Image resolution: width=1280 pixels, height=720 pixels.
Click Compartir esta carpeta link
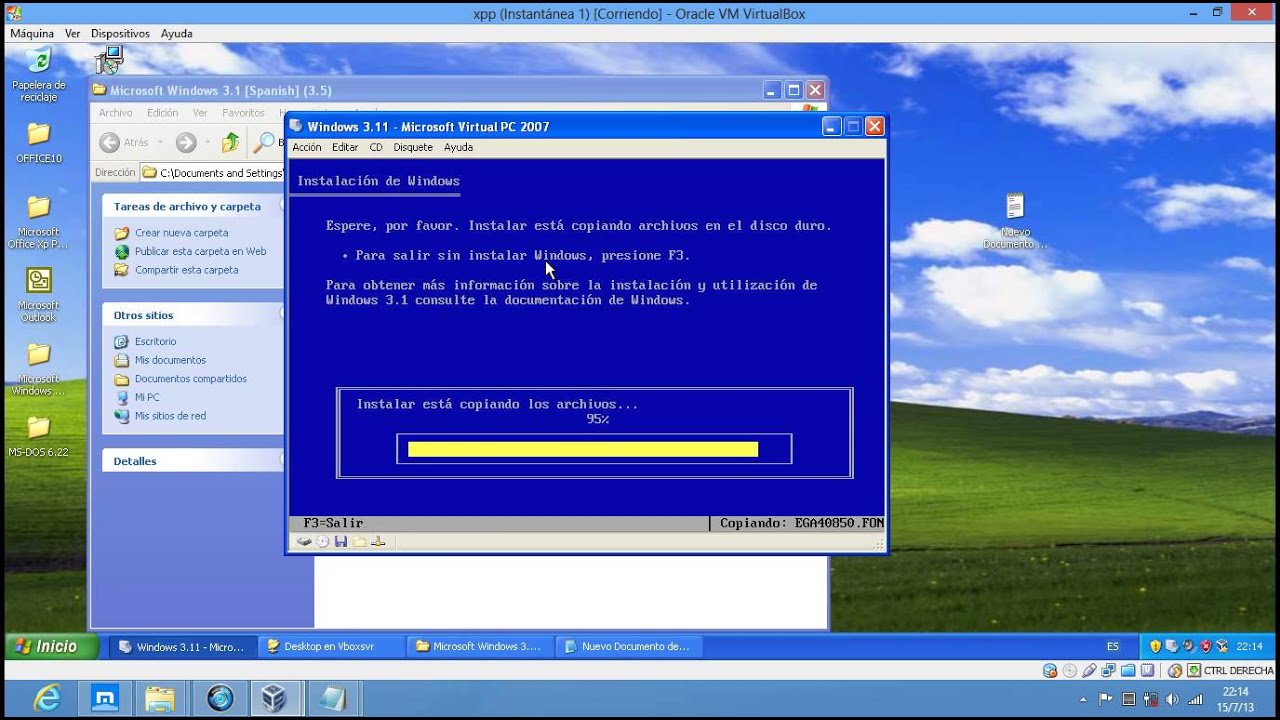[186, 270]
